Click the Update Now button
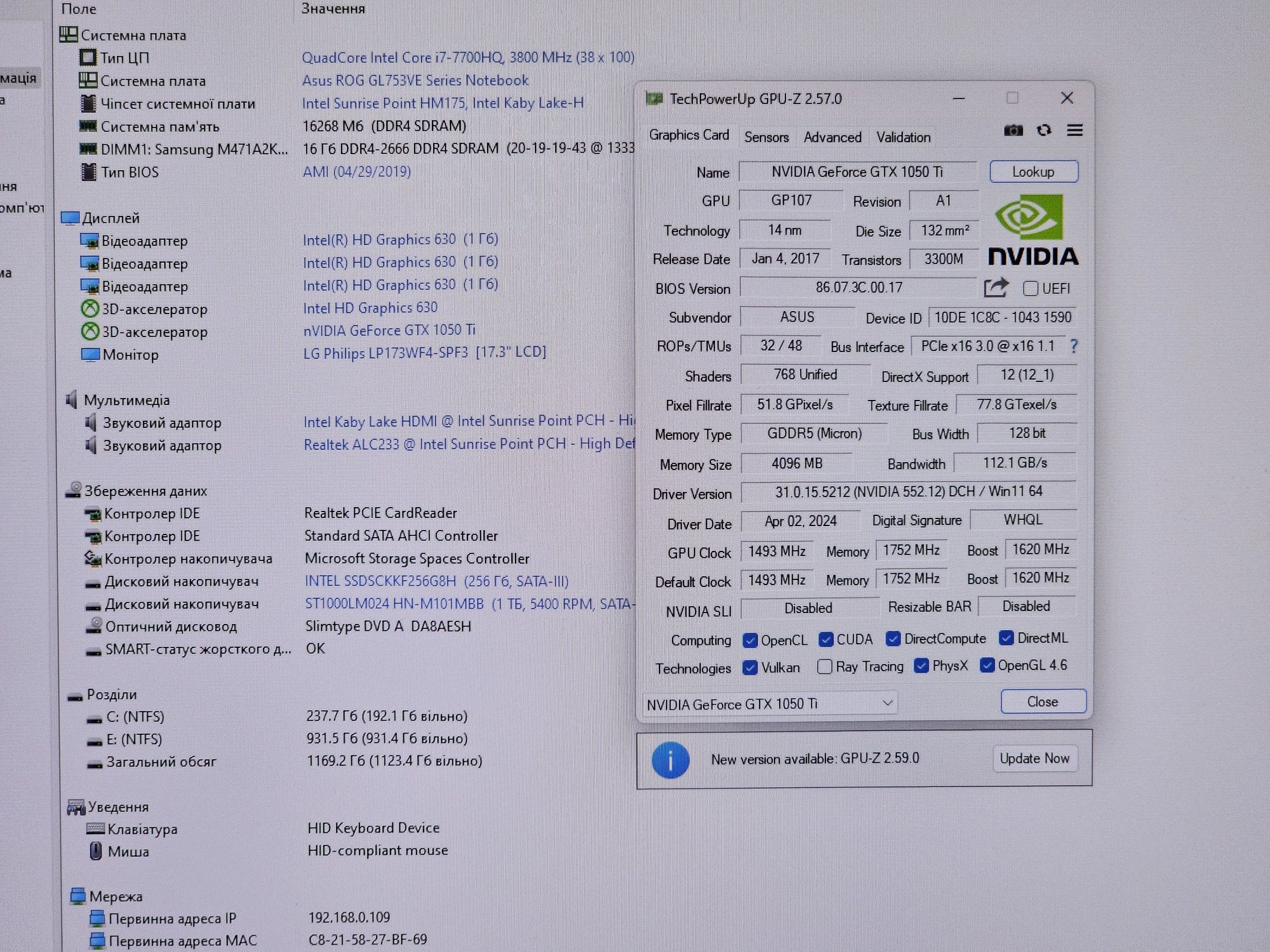The height and width of the screenshot is (952, 1270). (x=1034, y=758)
